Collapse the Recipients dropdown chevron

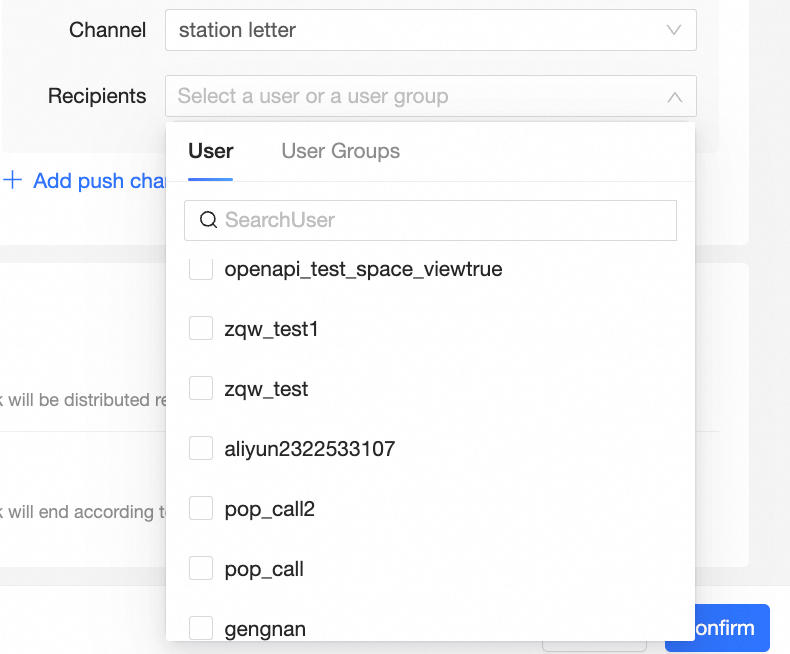point(674,97)
